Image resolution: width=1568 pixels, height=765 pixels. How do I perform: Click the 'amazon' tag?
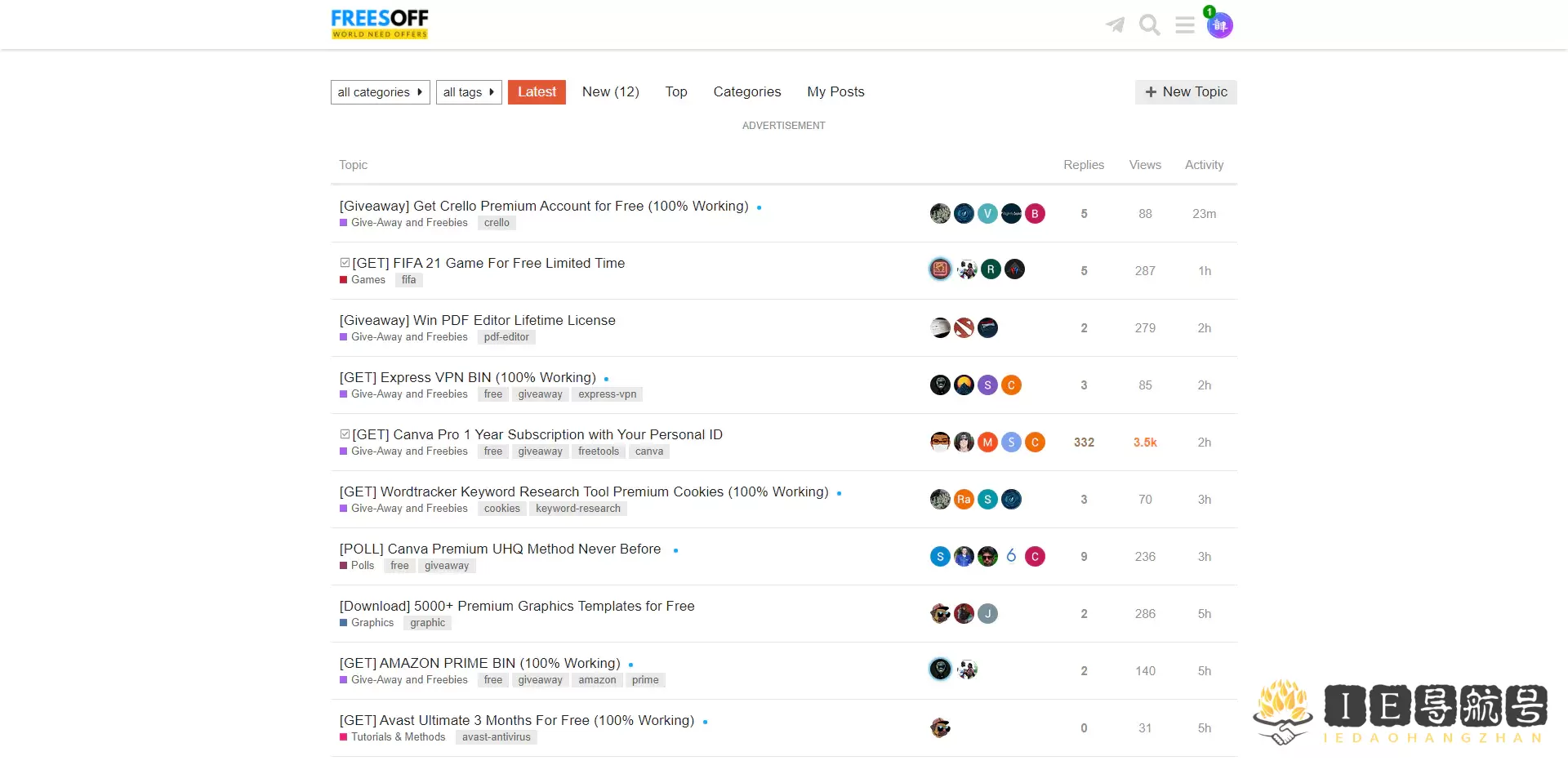click(x=597, y=680)
